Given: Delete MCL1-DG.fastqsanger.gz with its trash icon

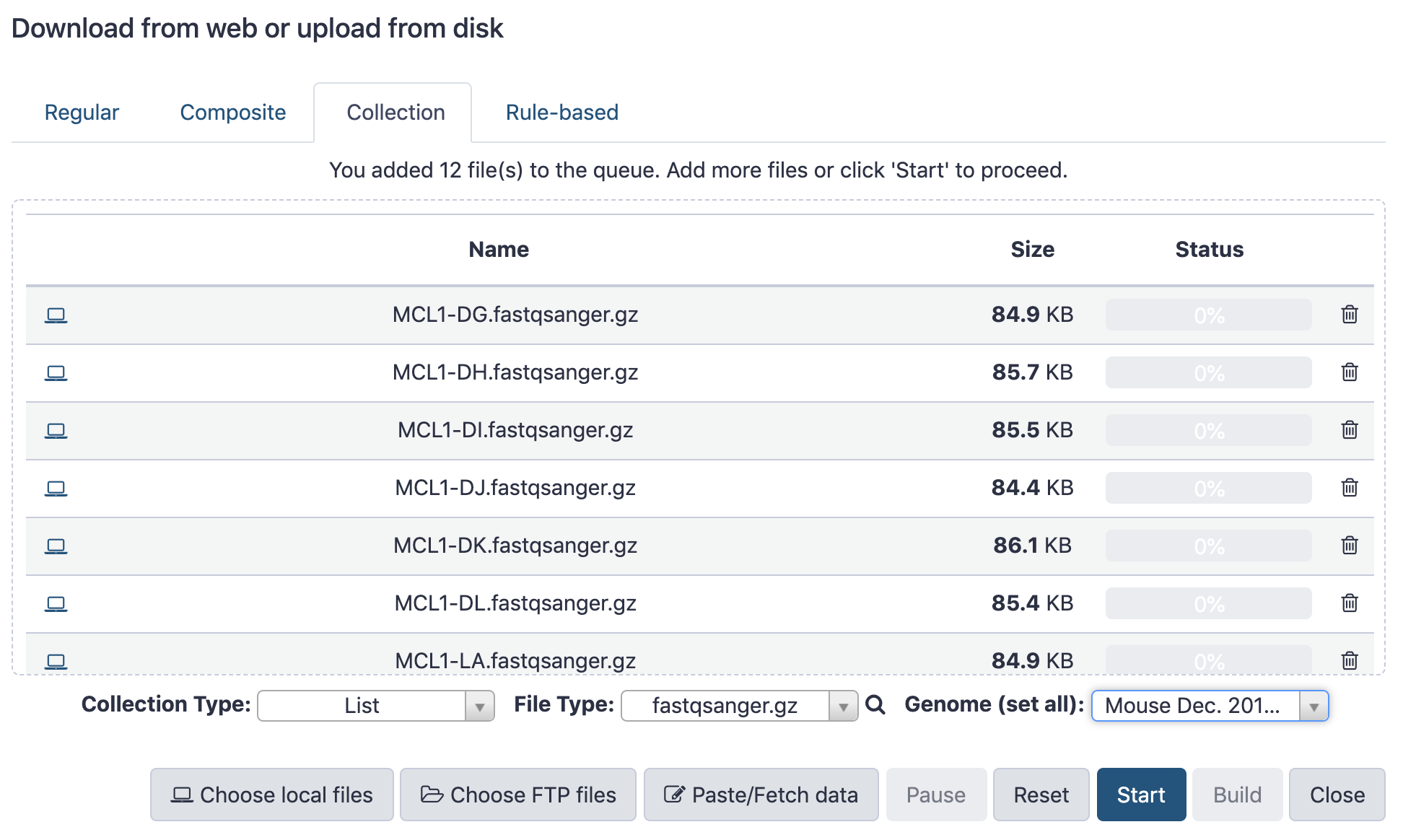Looking at the screenshot, I should (x=1349, y=315).
